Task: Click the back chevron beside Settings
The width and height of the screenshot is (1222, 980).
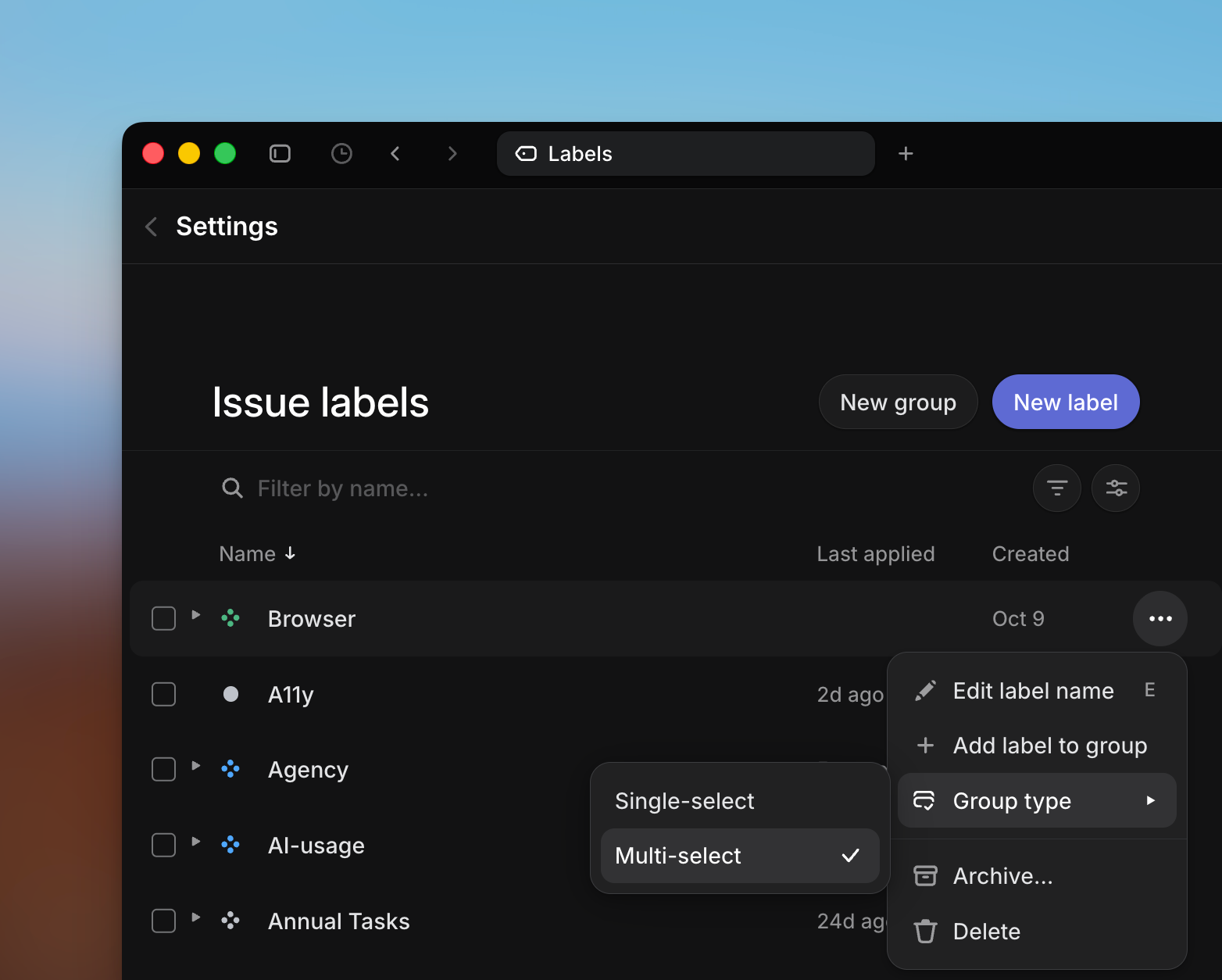Action: (152, 227)
